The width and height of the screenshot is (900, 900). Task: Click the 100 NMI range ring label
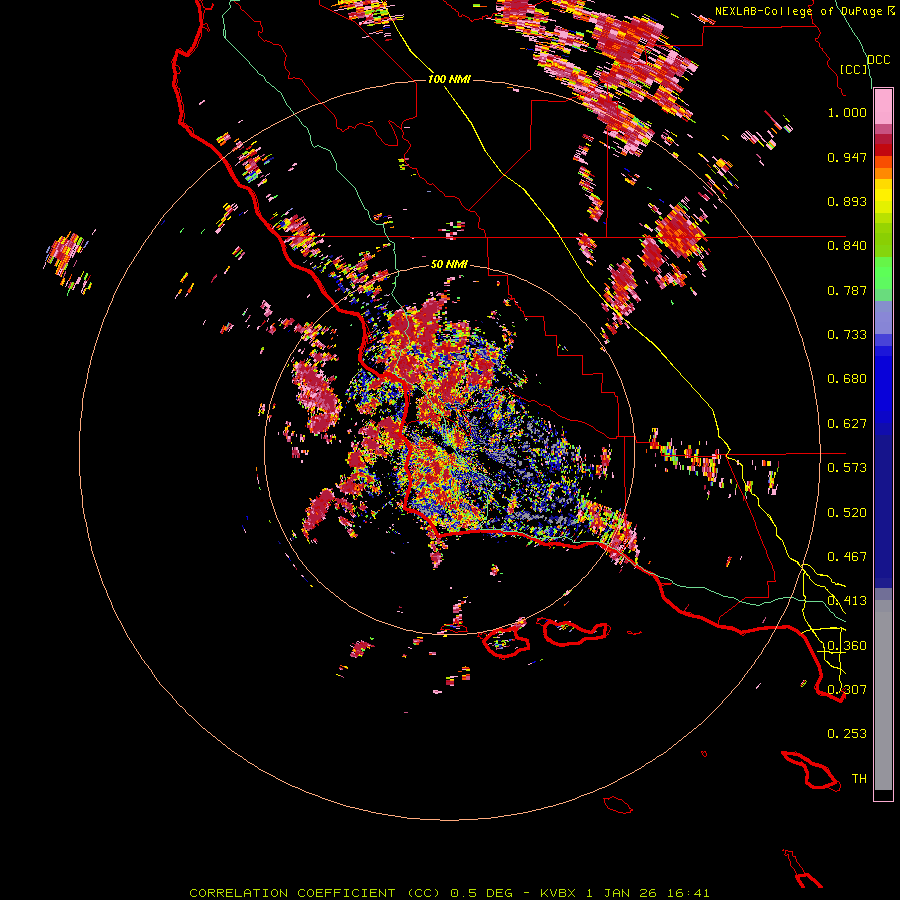449,79
